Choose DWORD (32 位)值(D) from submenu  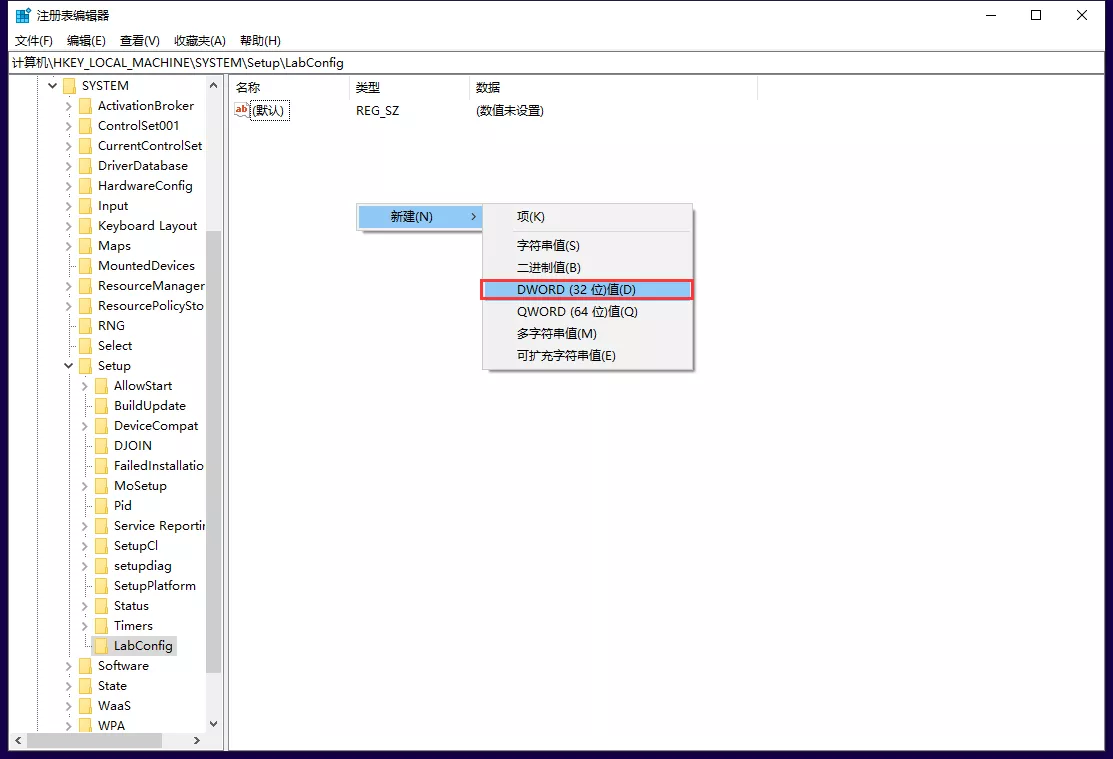[x=586, y=290]
